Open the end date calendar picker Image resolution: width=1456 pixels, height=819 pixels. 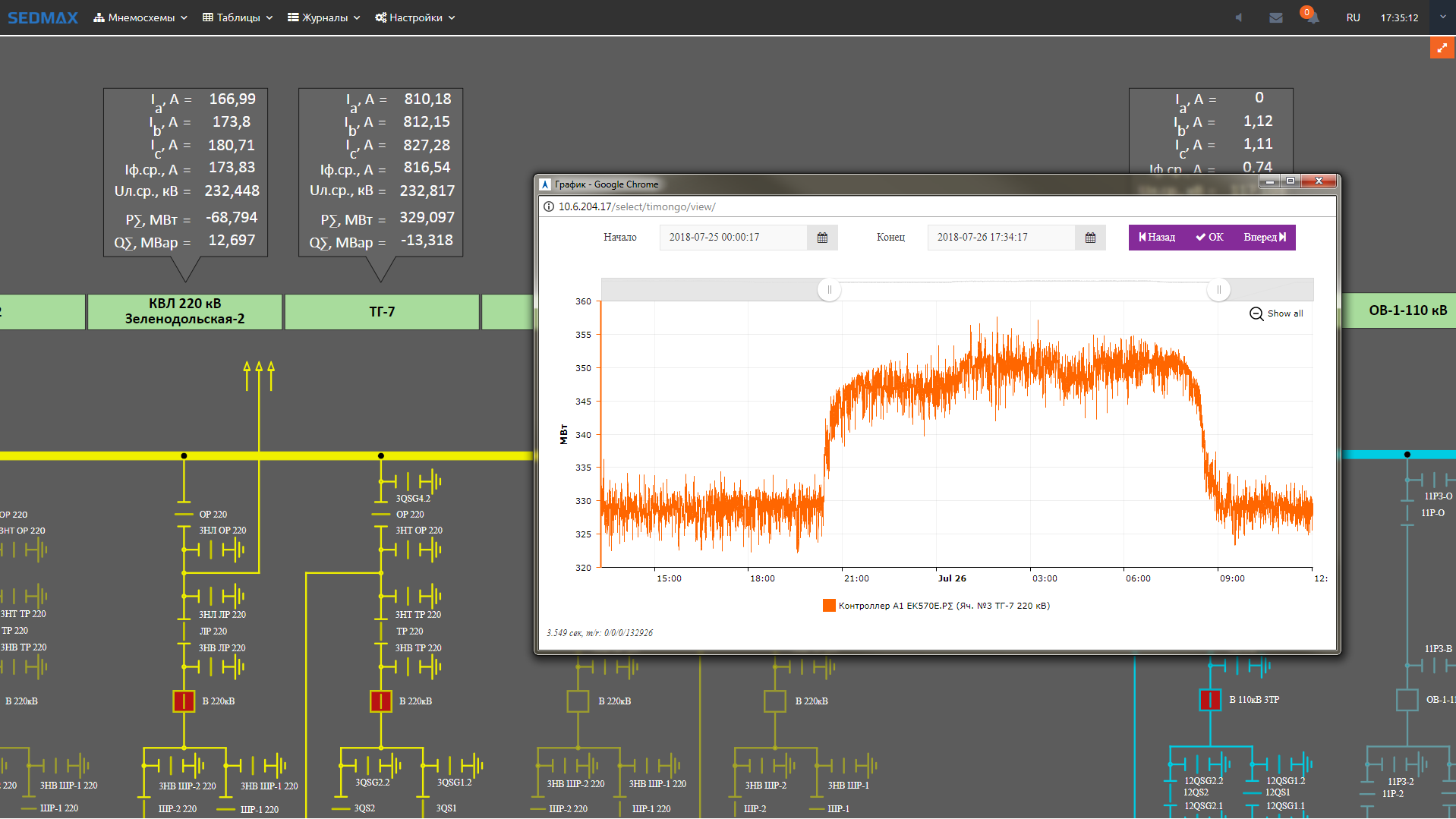pos(1090,238)
